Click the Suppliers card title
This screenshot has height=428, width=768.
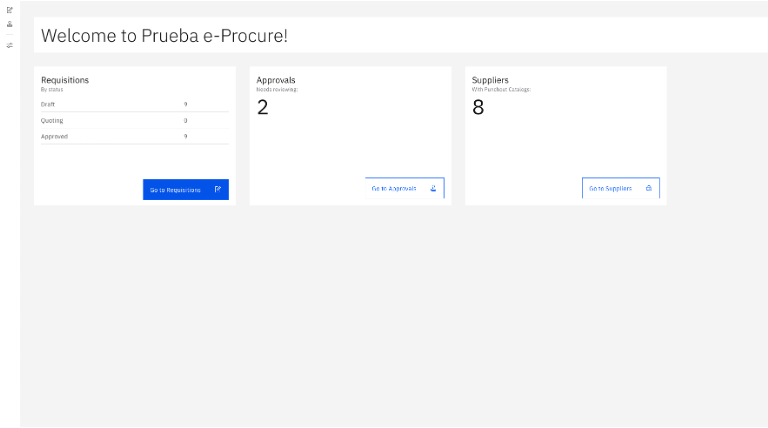click(490, 79)
